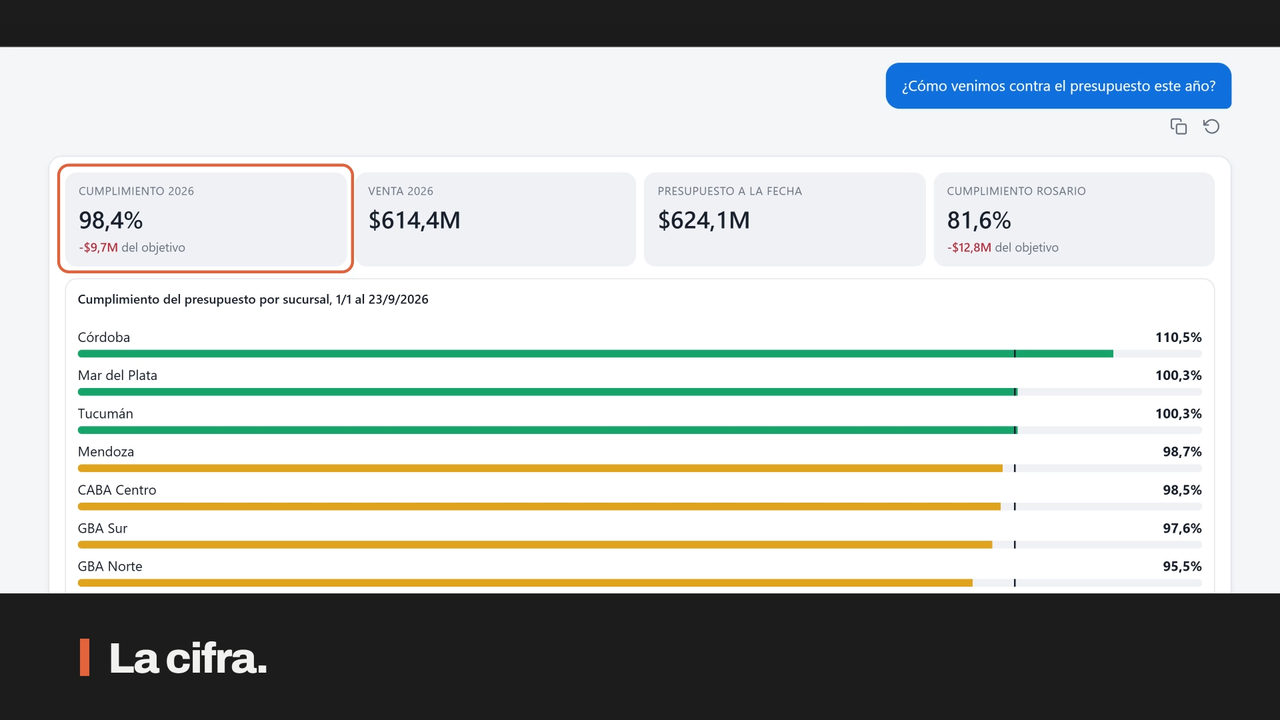Image resolution: width=1280 pixels, height=720 pixels.
Task: Select the Mendoza branch label
Action: point(106,452)
